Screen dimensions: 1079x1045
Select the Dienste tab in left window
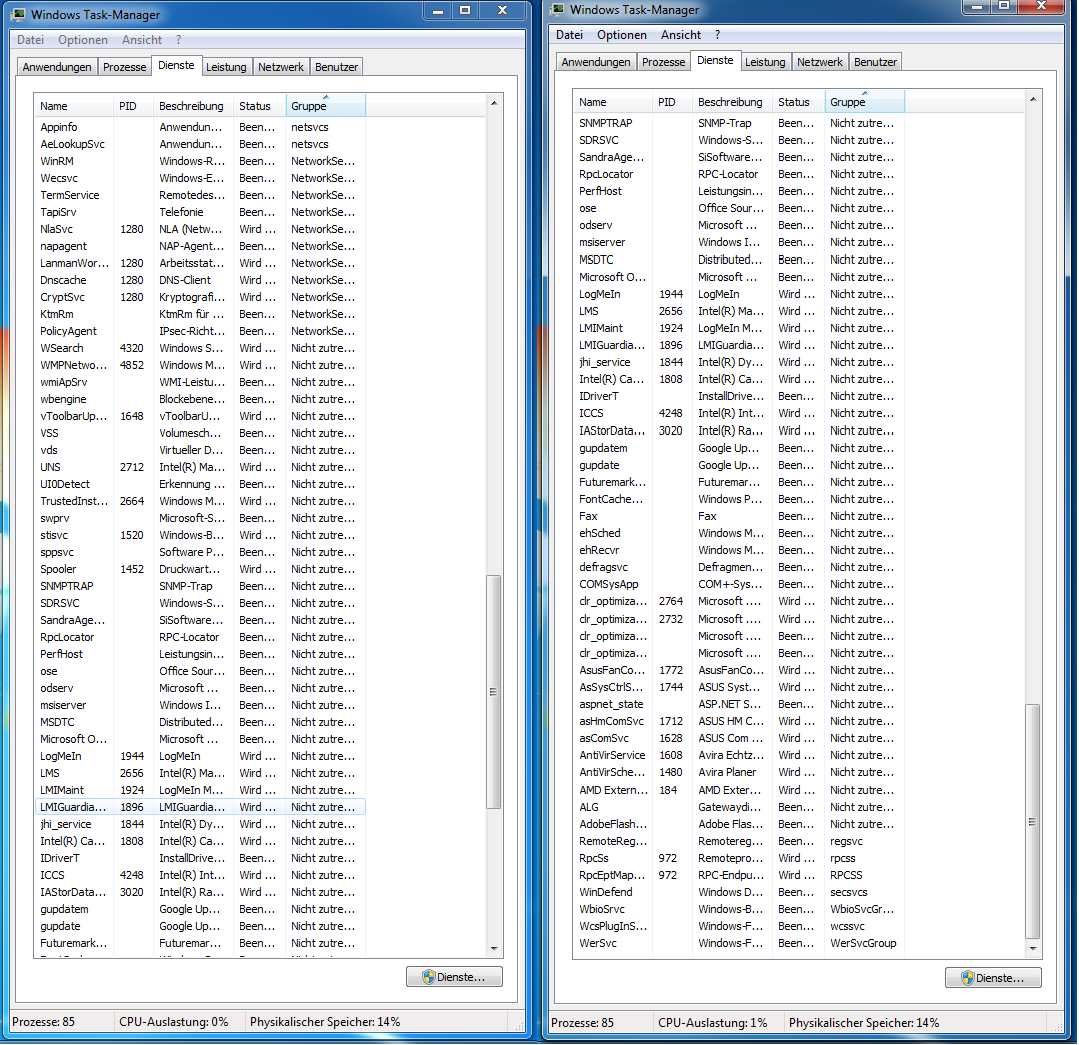[176, 65]
